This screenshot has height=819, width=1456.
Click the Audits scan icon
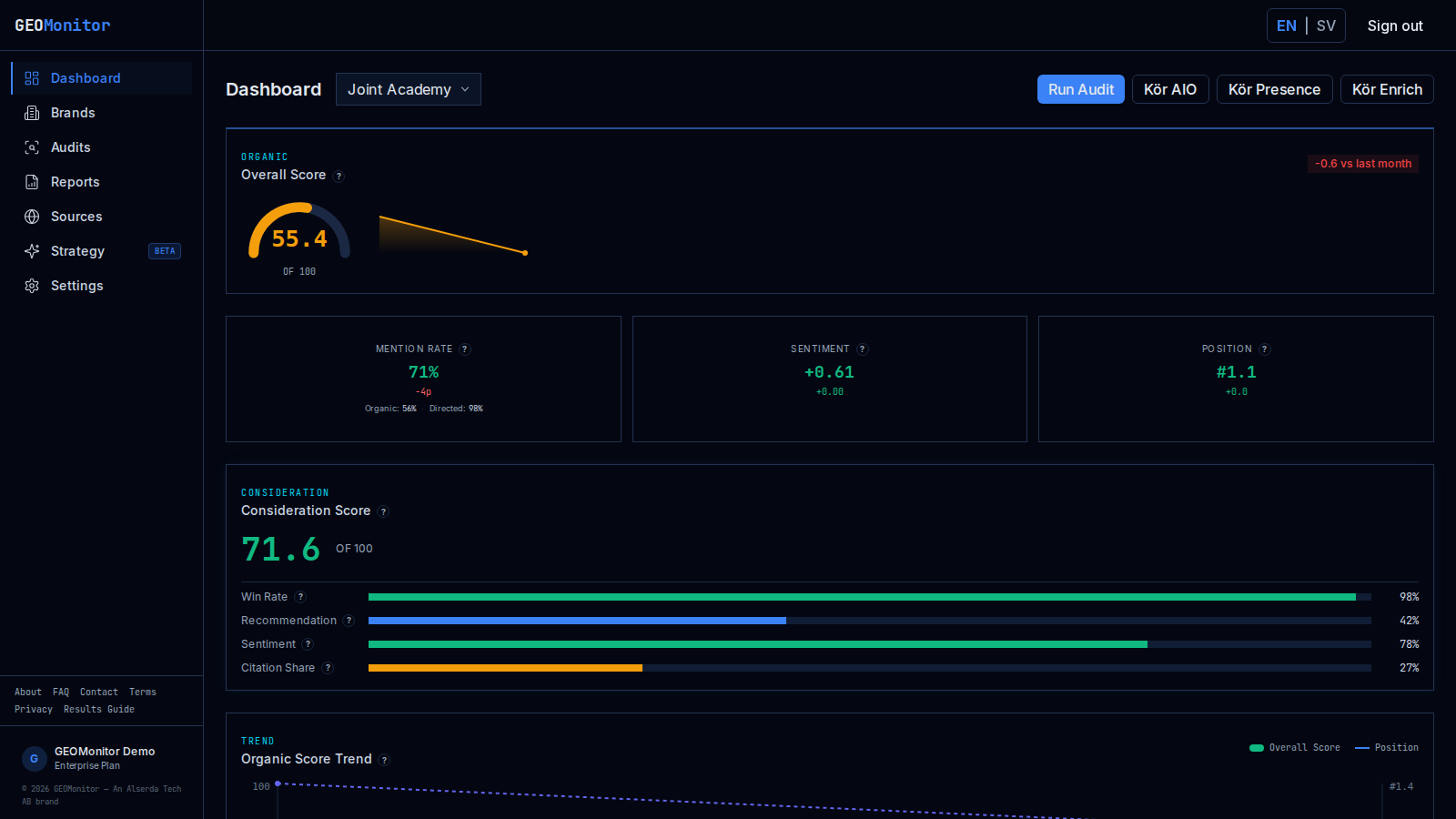tap(32, 147)
